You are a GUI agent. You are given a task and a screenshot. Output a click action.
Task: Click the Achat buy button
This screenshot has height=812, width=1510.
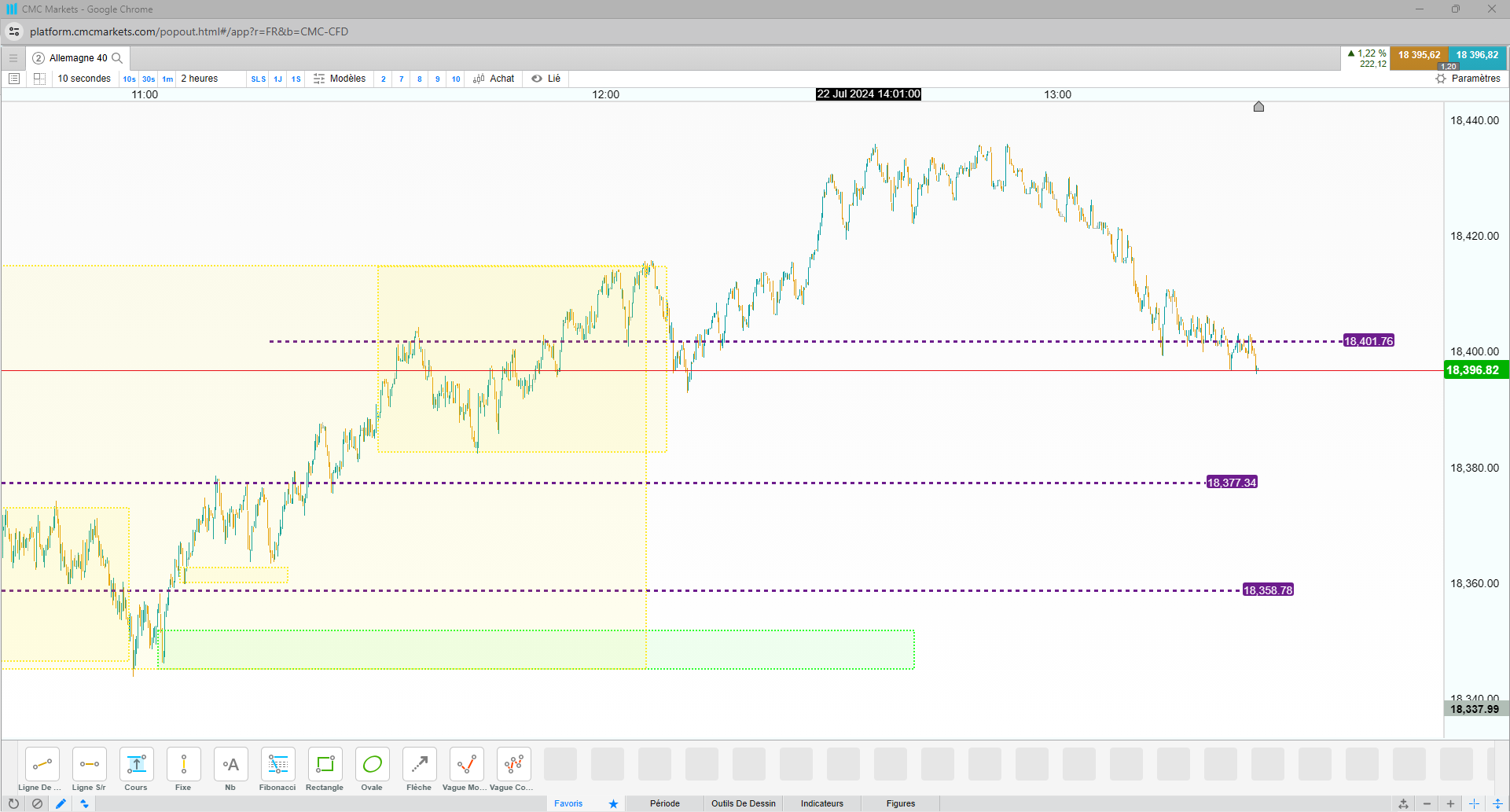(x=494, y=79)
